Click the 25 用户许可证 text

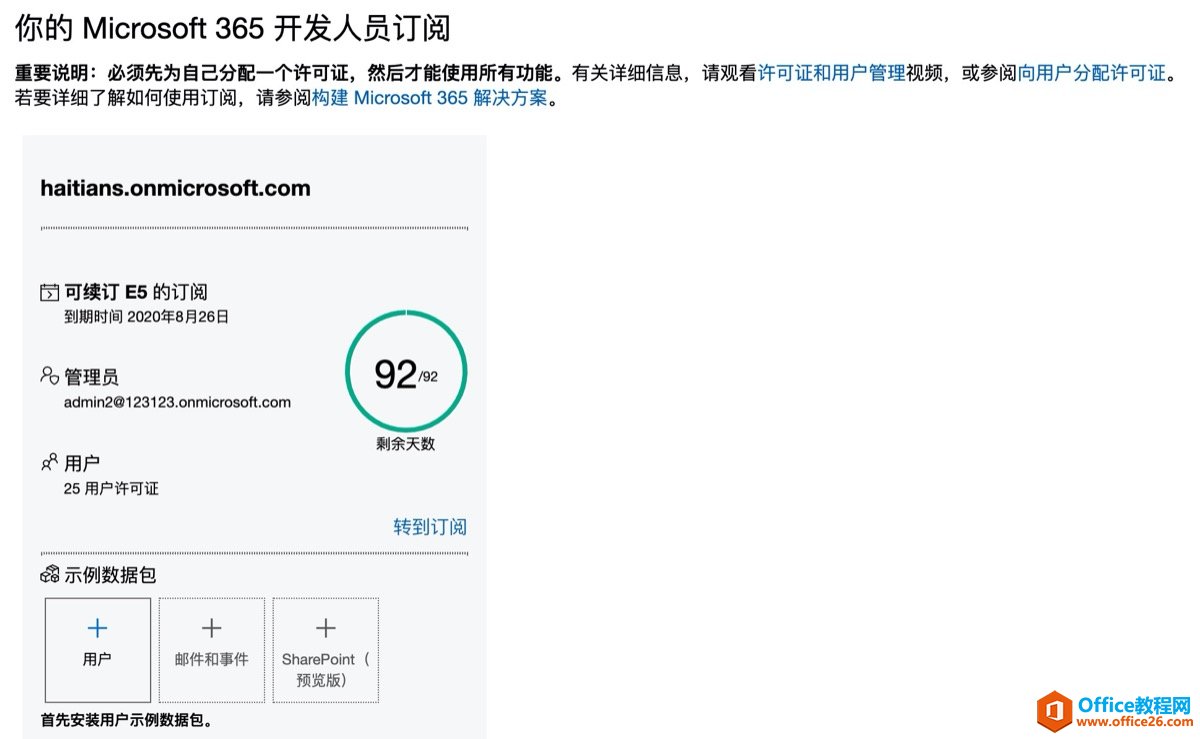111,489
